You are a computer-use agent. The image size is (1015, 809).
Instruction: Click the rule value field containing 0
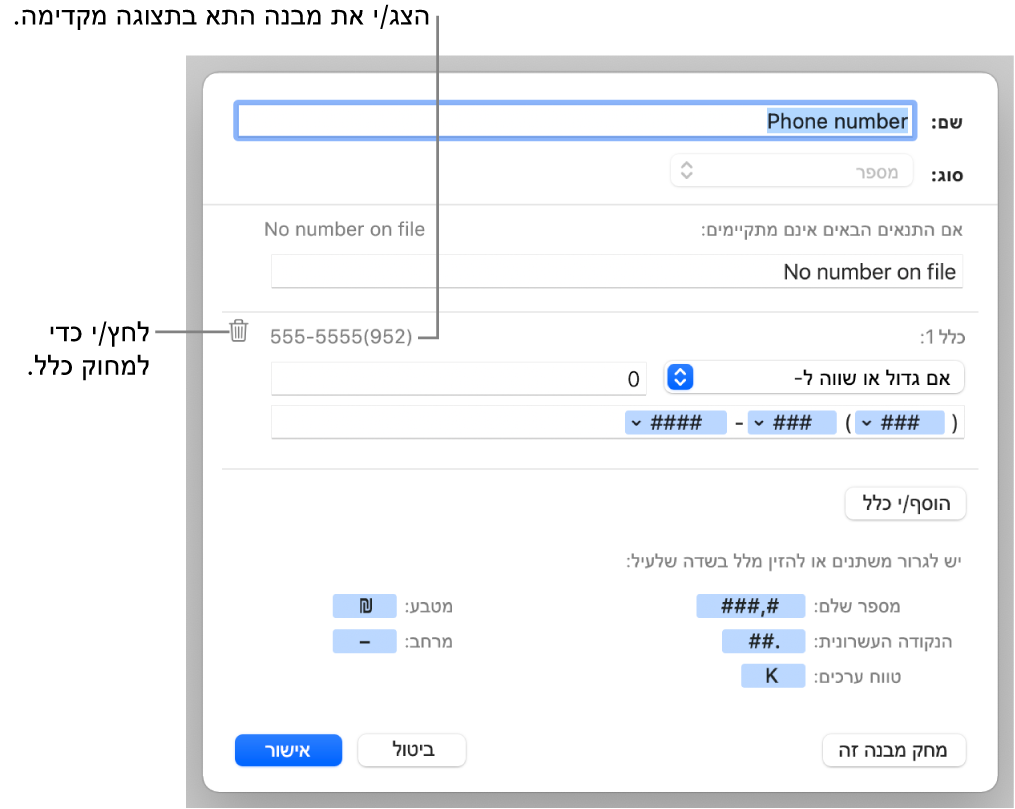point(459,378)
